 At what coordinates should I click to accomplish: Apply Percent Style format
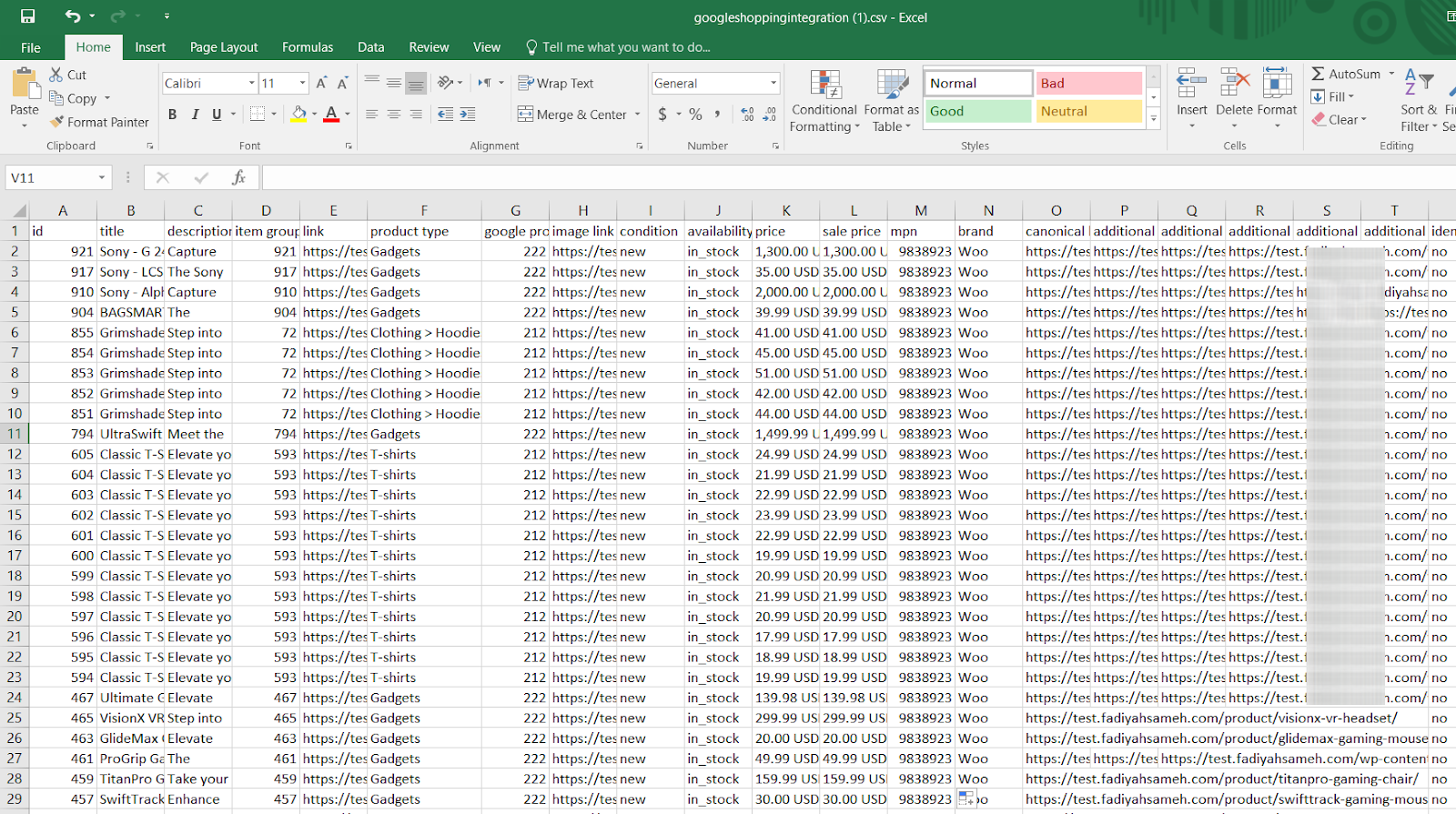click(695, 114)
